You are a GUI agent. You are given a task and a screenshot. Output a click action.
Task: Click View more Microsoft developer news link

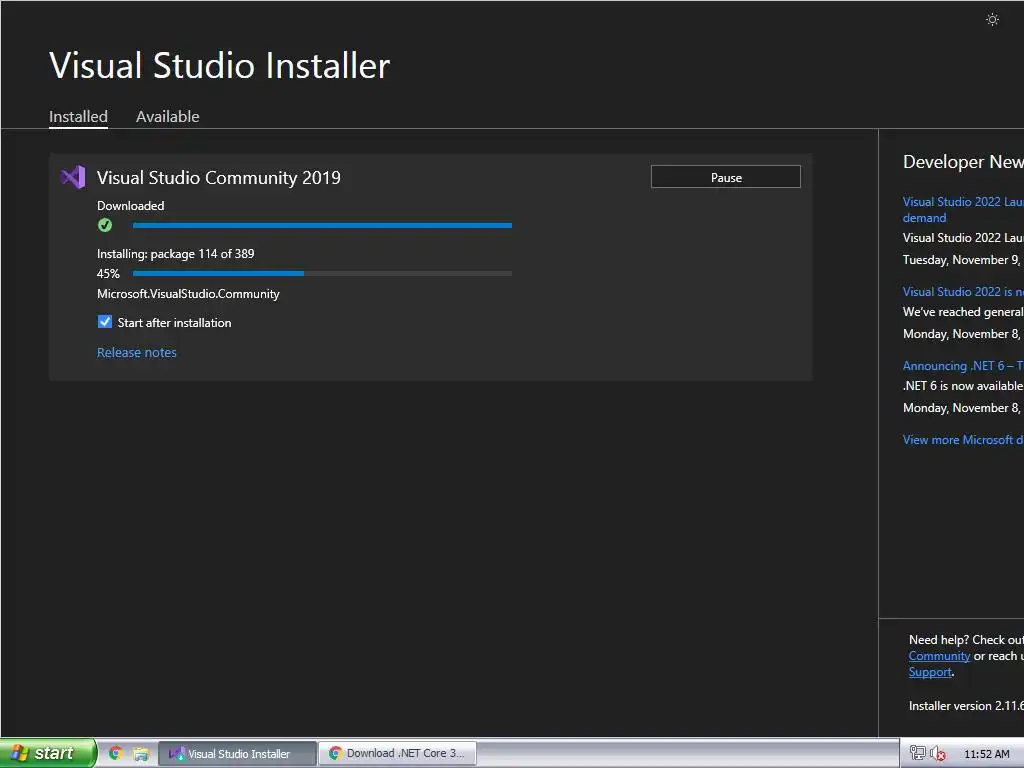pos(963,440)
